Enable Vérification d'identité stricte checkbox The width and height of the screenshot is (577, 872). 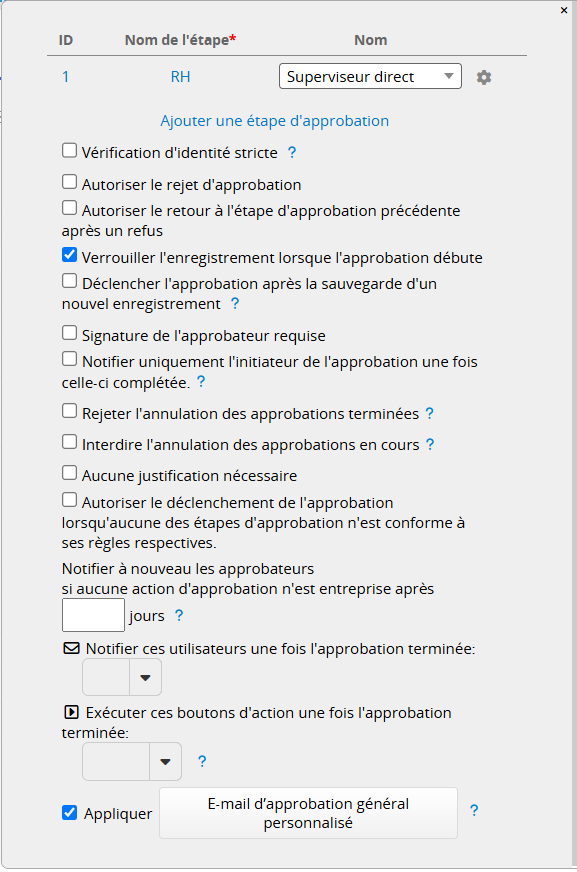pyautogui.click(x=69, y=151)
